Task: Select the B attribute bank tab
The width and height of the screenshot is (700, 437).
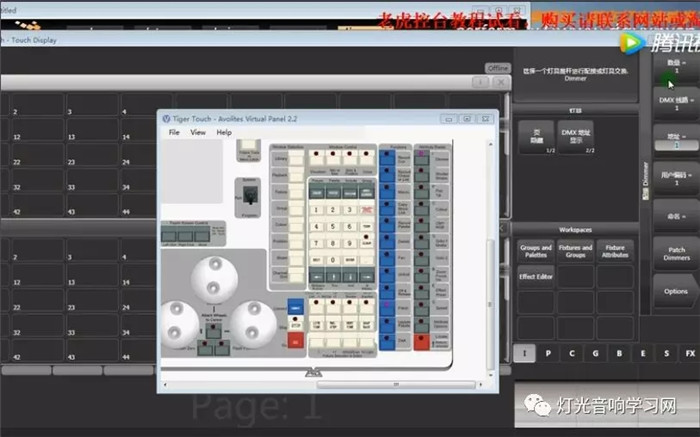Action: [619, 353]
